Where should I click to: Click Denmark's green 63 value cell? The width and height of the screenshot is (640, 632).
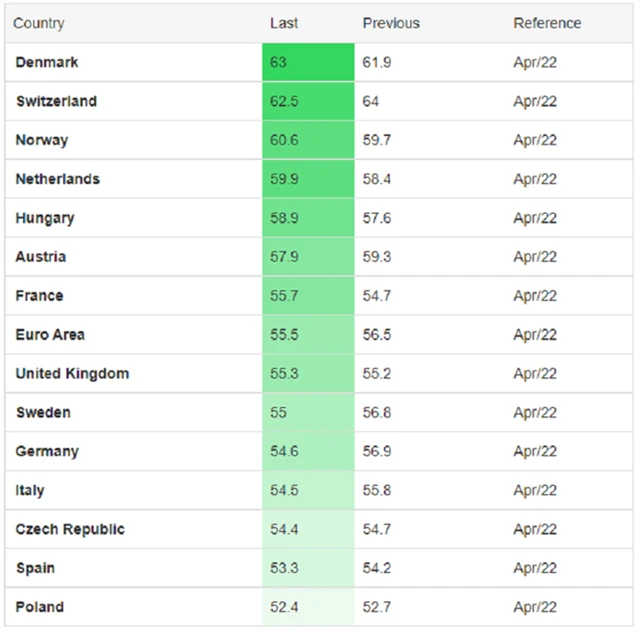(308, 62)
